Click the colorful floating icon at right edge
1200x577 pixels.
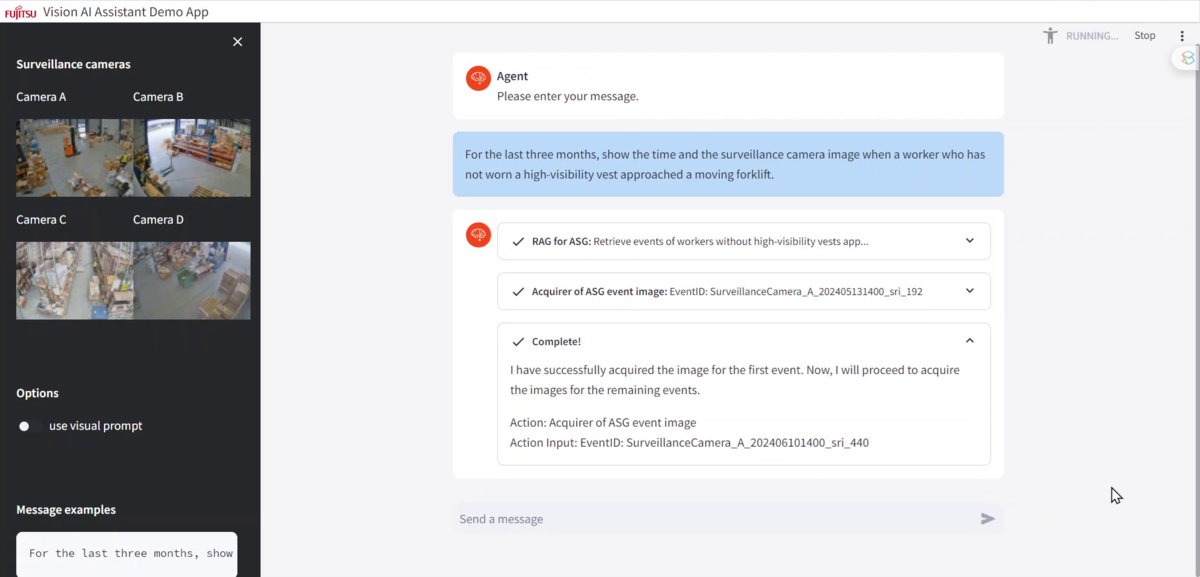point(1187,59)
